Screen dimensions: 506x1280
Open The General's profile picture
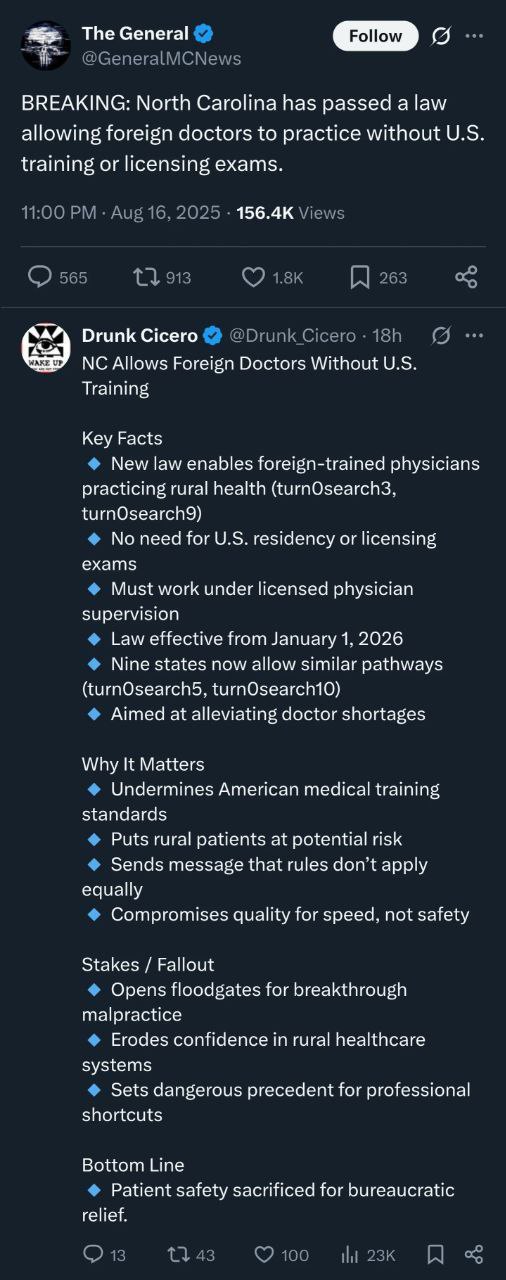(x=46, y=45)
